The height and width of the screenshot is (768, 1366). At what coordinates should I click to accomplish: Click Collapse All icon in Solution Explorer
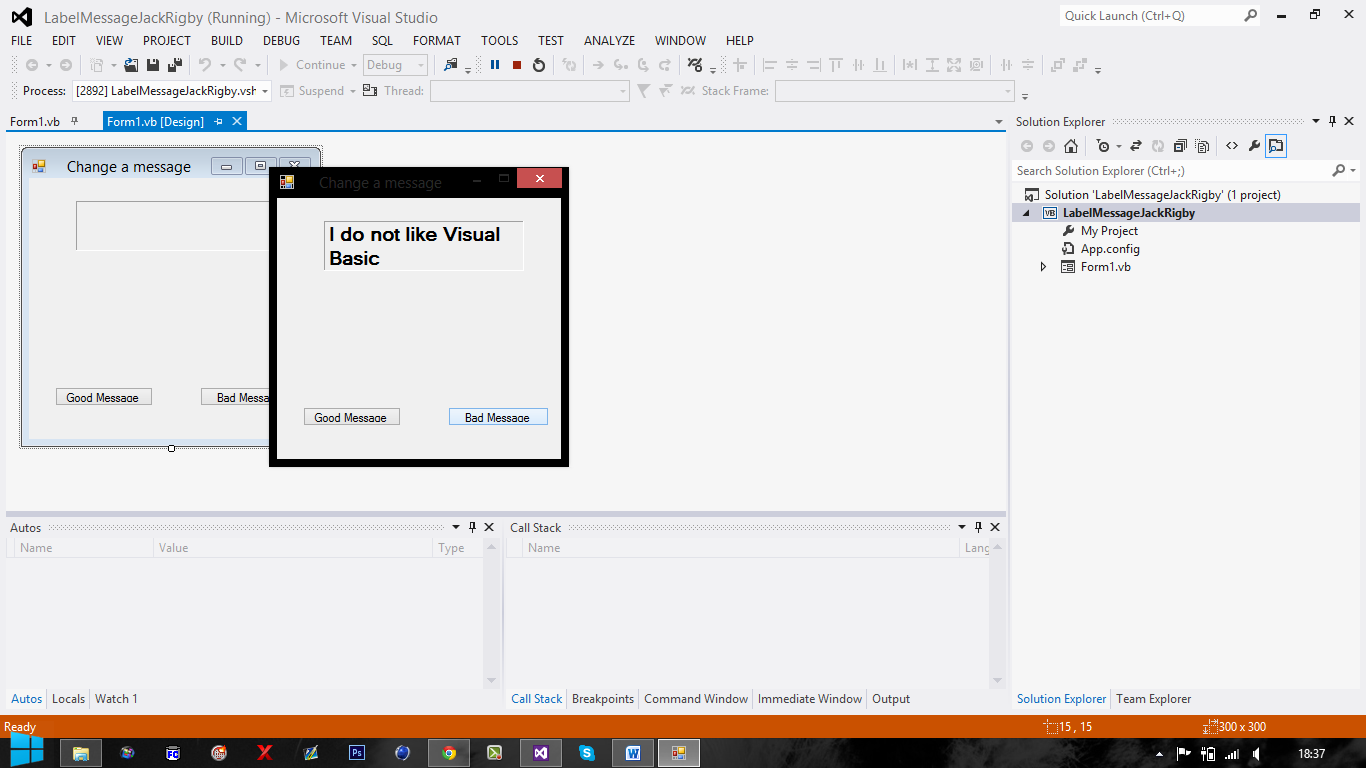coord(1180,146)
